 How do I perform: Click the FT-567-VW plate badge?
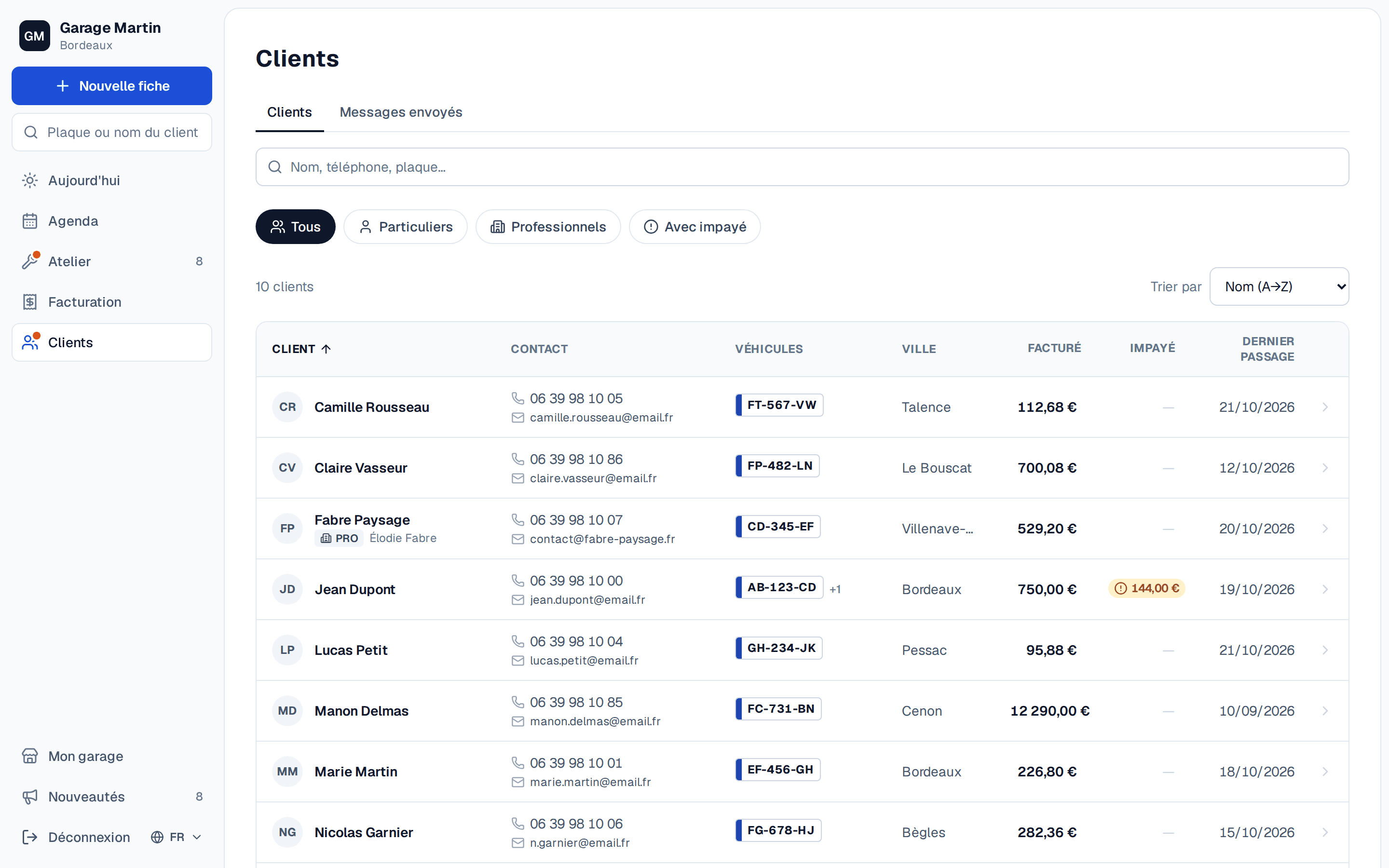[779, 405]
